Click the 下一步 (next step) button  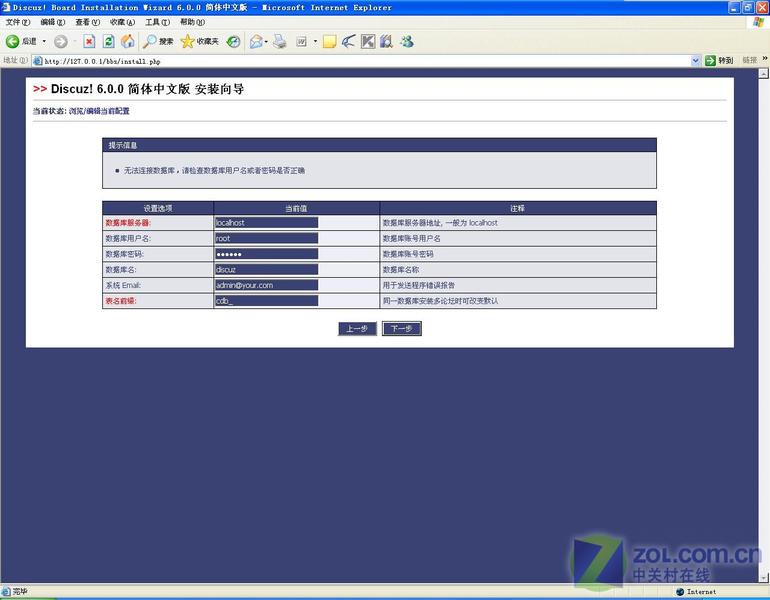(402, 328)
